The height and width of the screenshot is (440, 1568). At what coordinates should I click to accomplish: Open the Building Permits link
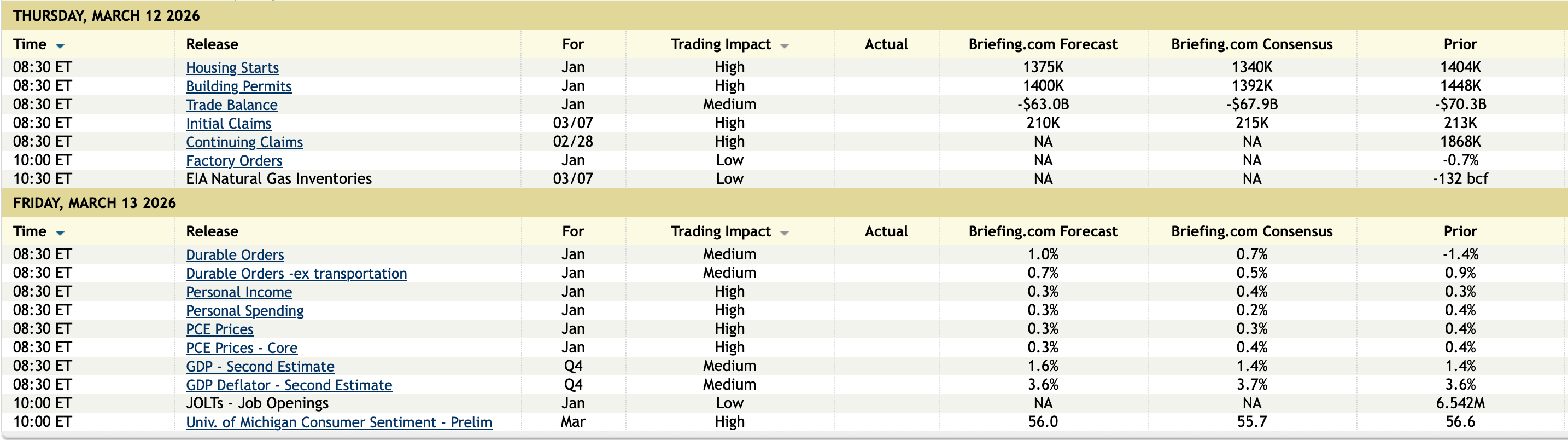coord(238,86)
